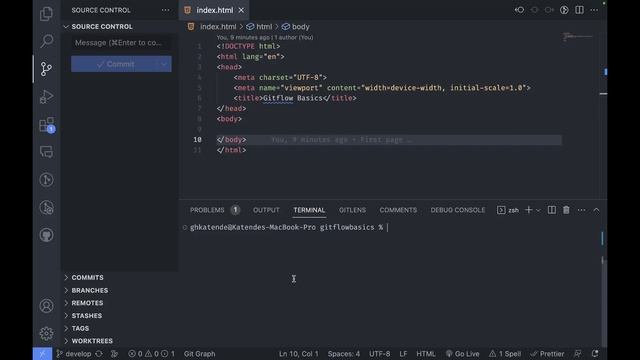This screenshot has width=640, height=360.
Task: Open the Comments chat icon in activity bar
Action: 46,152
